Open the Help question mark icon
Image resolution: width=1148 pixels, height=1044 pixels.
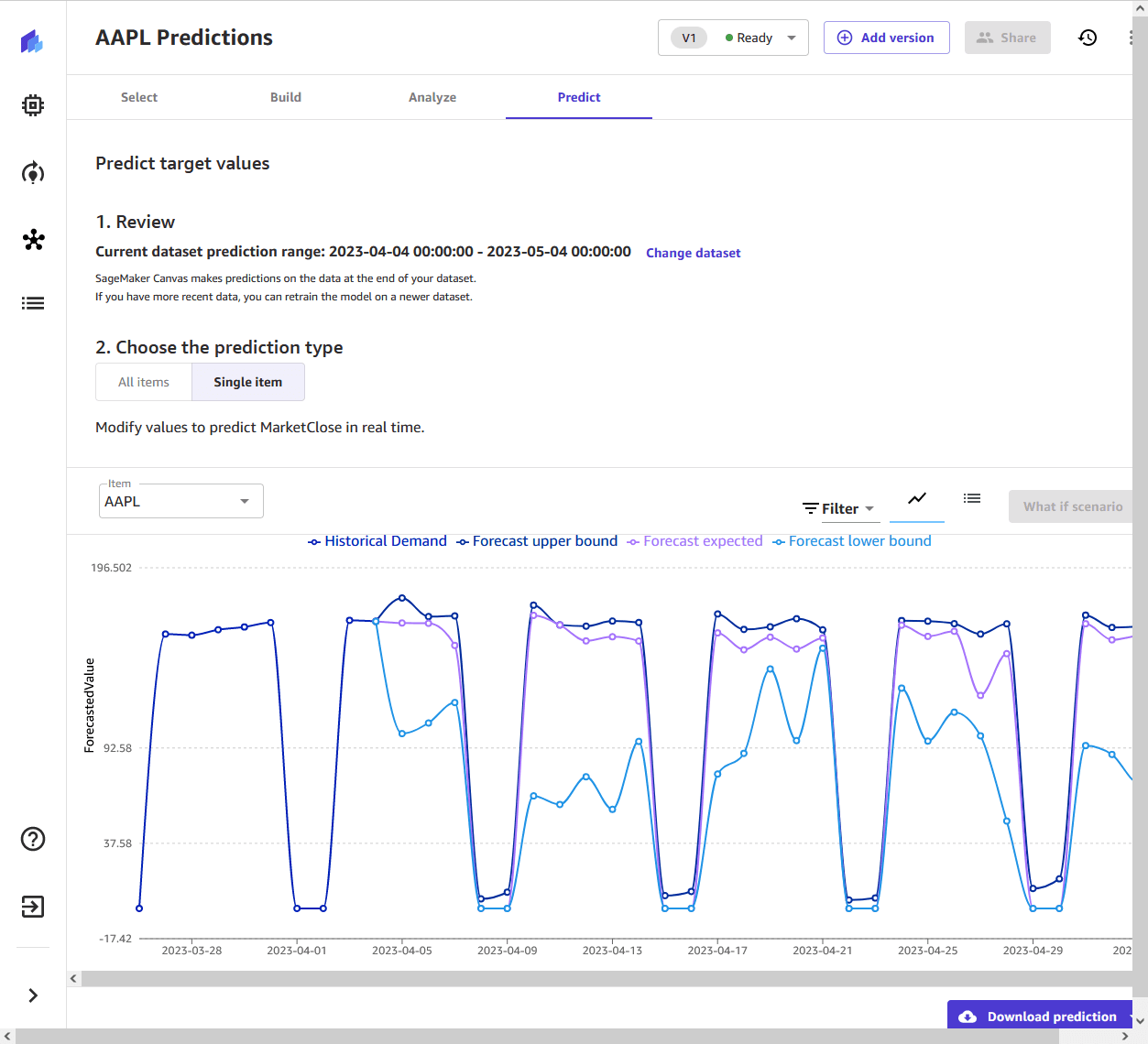(x=33, y=839)
